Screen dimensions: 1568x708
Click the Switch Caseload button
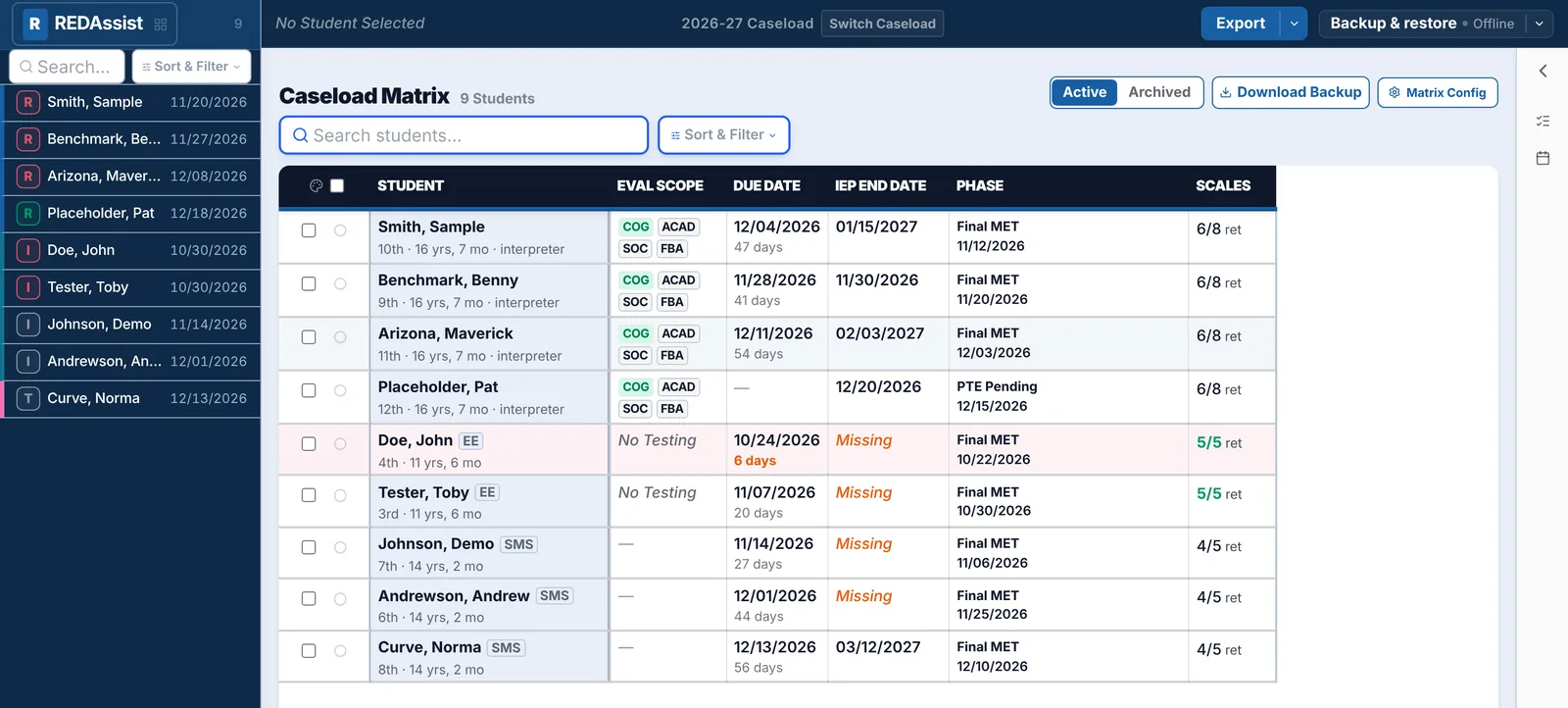(882, 24)
